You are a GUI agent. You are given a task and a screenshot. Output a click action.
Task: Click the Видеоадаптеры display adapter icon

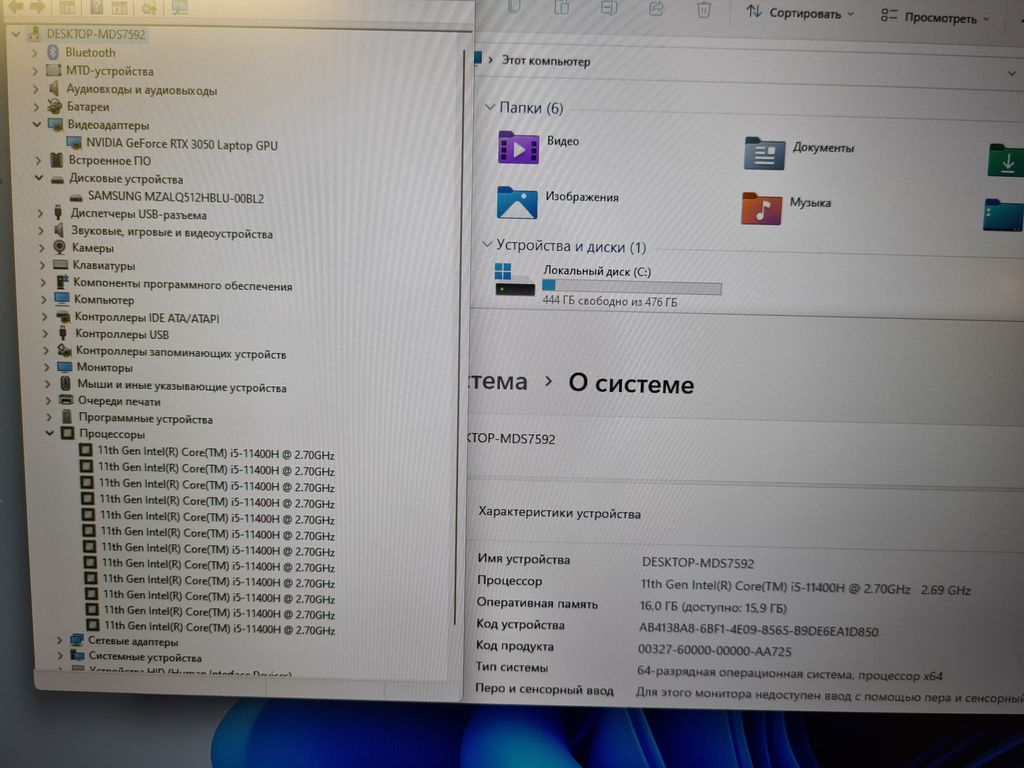tap(56, 124)
